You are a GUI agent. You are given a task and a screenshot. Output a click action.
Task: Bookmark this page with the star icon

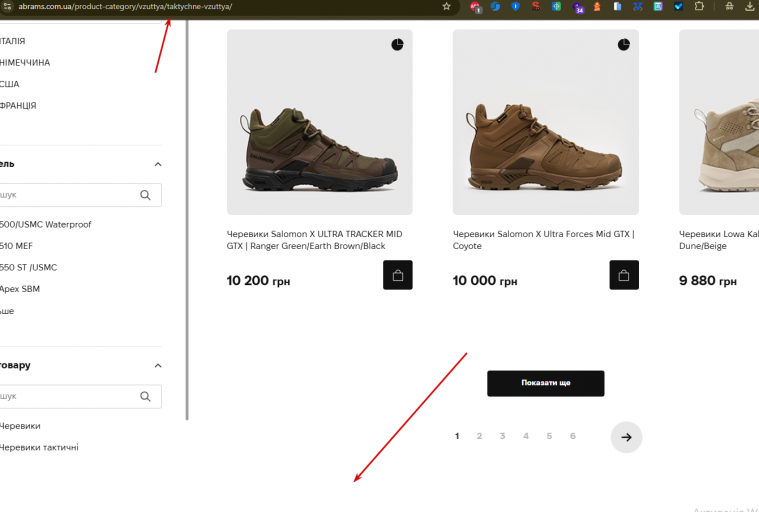pos(446,6)
